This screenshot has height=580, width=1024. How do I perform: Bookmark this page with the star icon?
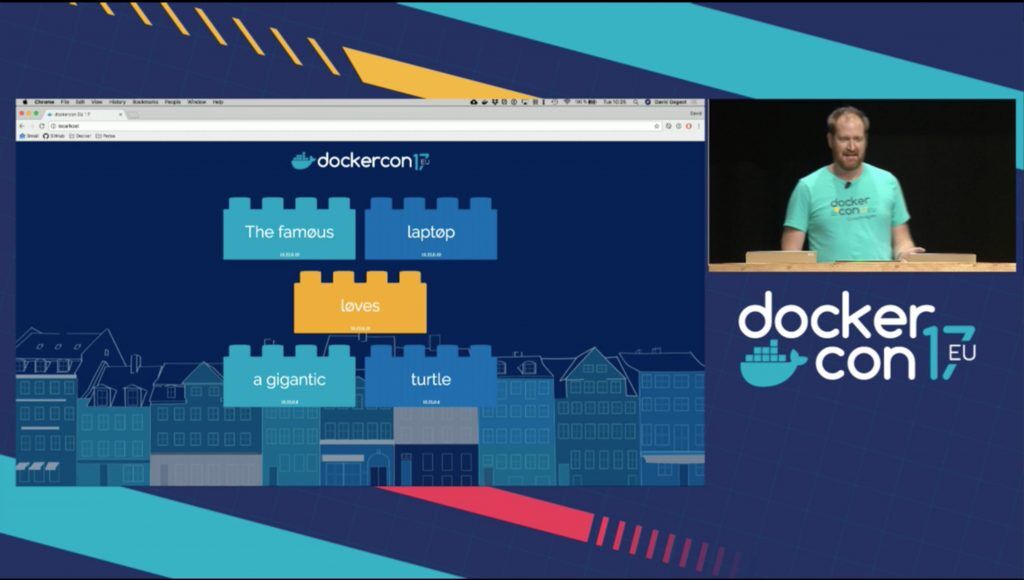pos(657,126)
